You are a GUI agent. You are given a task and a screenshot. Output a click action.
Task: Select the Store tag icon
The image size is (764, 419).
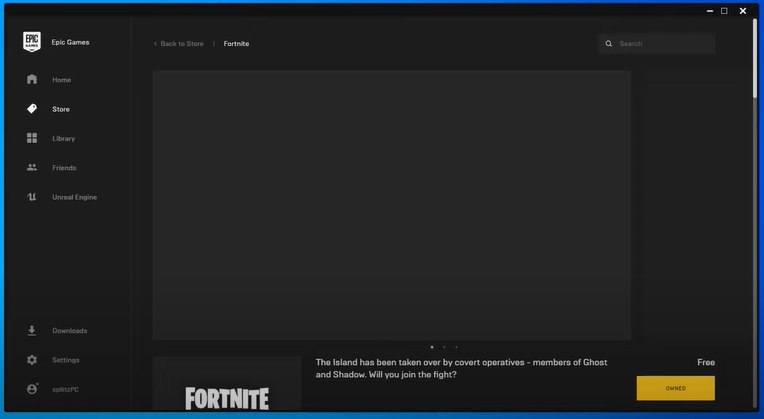(x=32, y=109)
